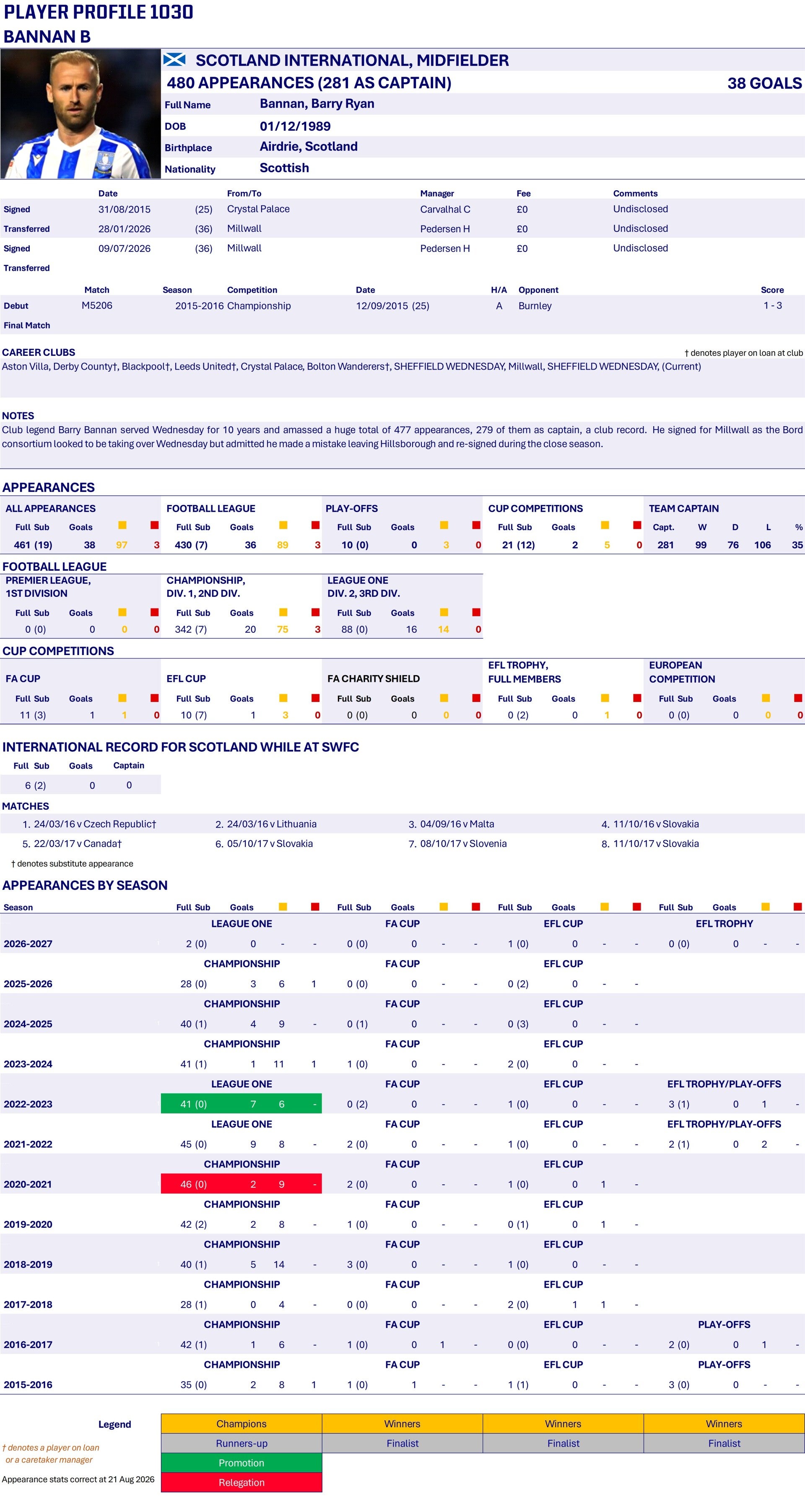
Task: Click the "Legend" label
Action: coord(114,1424)
